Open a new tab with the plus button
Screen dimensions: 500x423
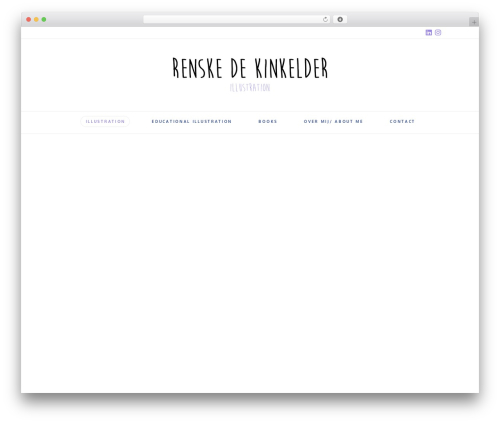click(x=474, y=22)
